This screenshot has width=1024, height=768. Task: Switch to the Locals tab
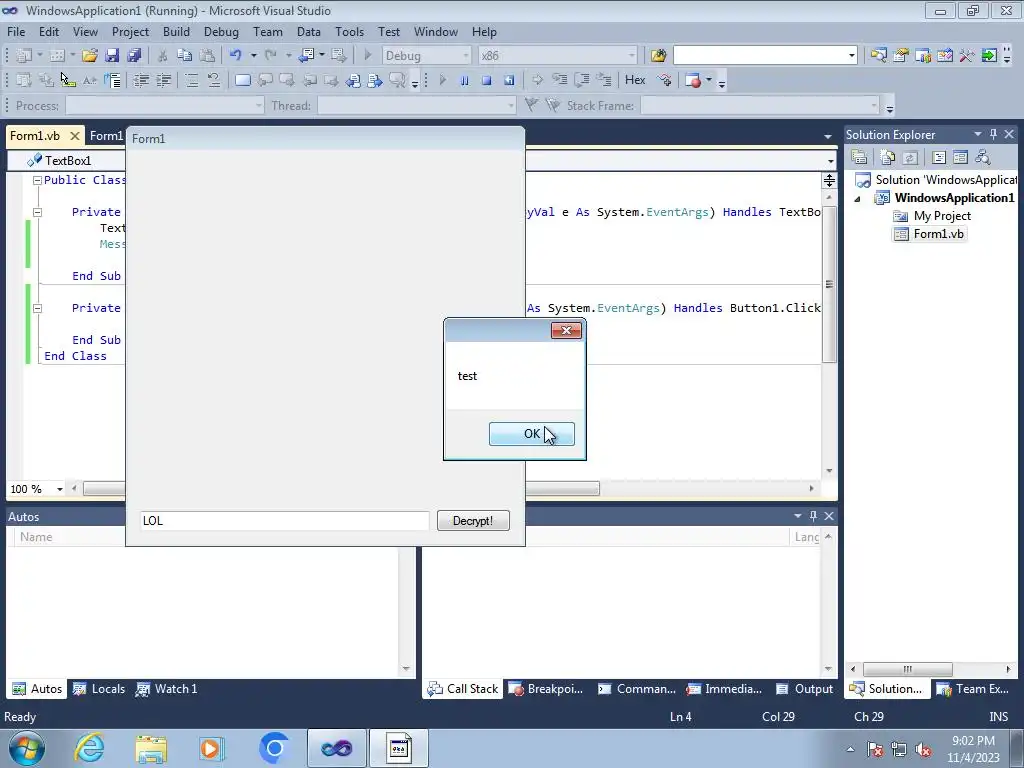[x=99, y=689]
